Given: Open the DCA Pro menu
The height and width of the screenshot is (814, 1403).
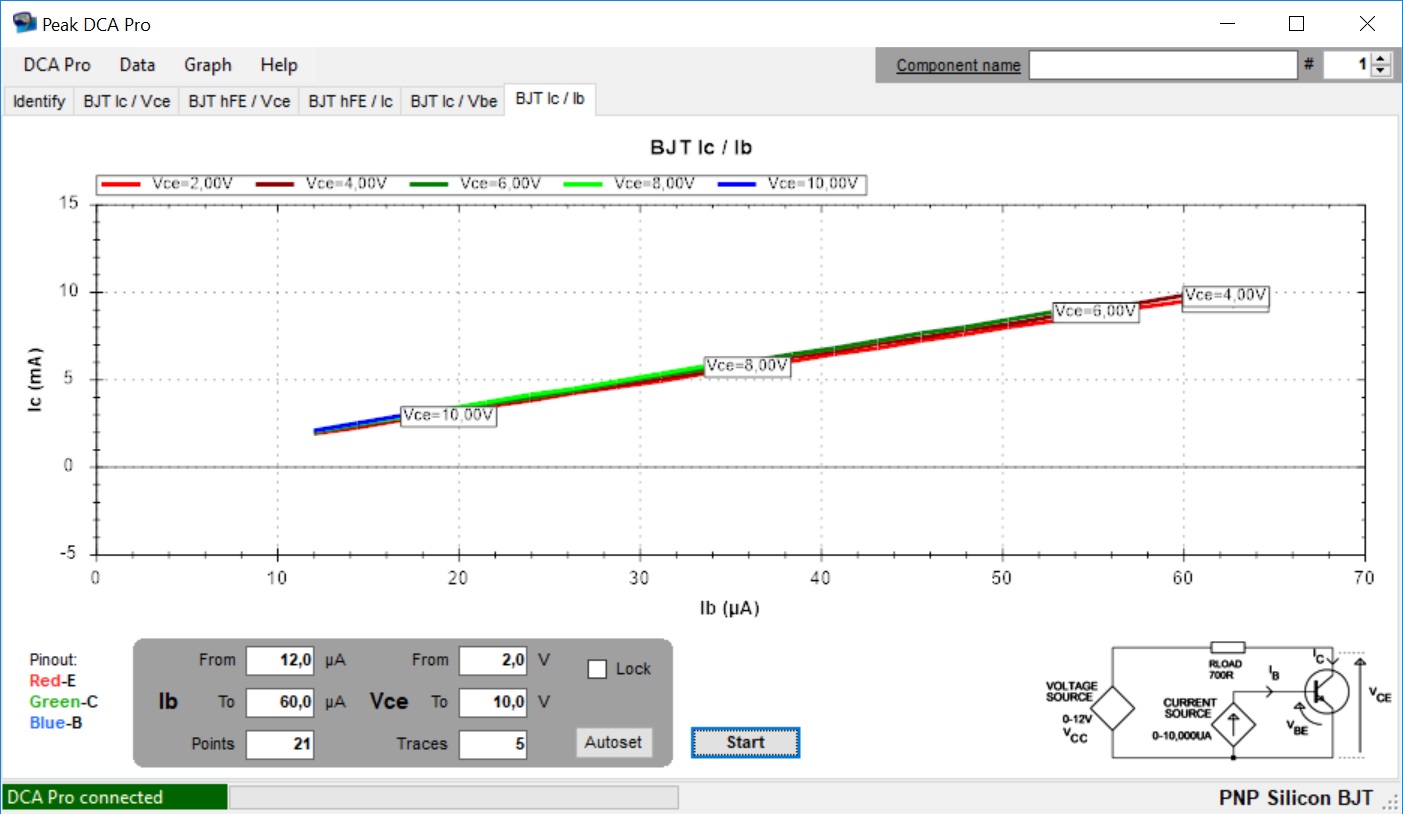Looking at the screenshot, I should coord(57,65).
